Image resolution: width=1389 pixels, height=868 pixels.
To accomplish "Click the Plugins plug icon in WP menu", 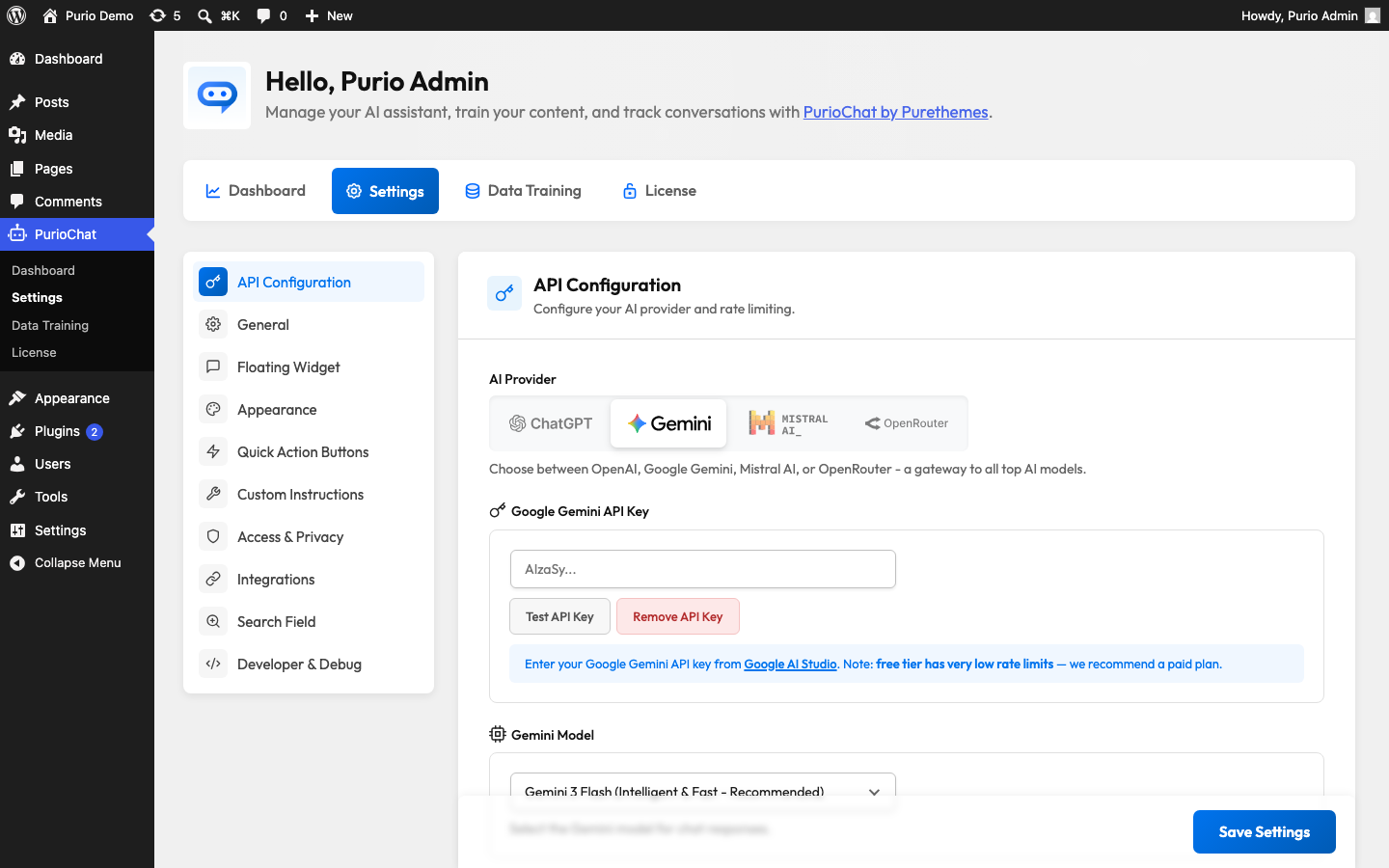I will (17, 431).
